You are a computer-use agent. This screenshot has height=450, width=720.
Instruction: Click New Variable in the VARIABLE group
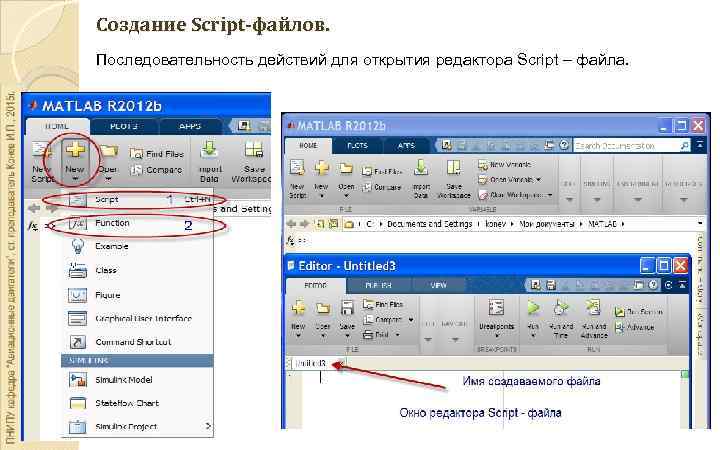(x=504, y=164)
